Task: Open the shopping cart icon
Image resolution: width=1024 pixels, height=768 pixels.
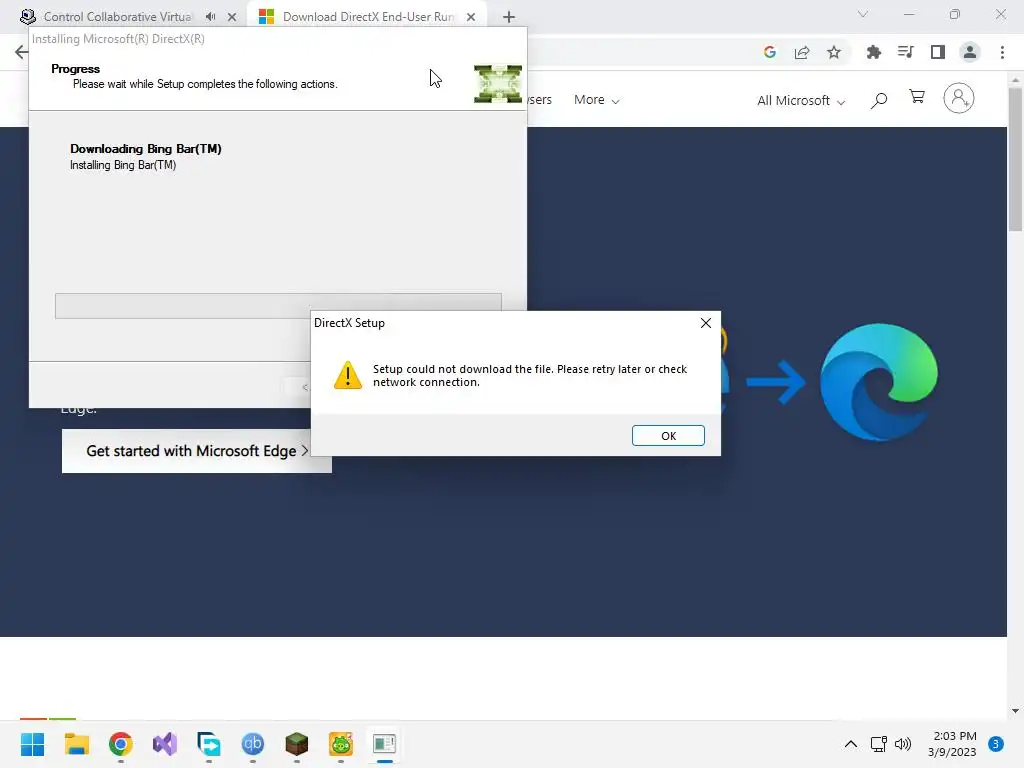Action: (x=917, y=97)
